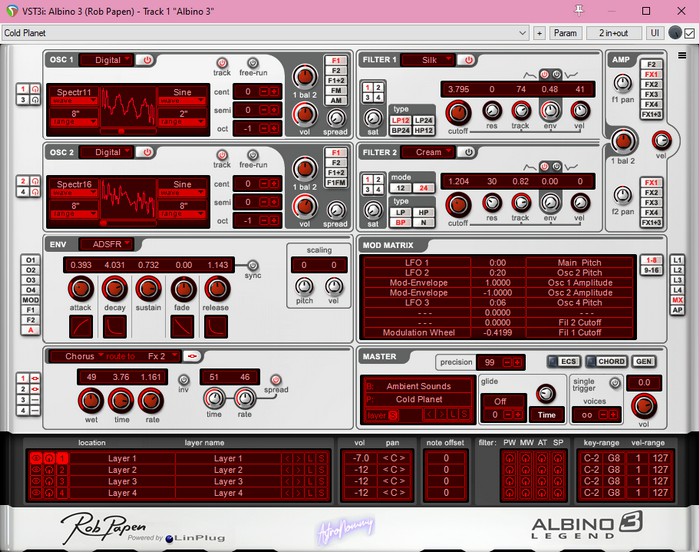Select Filter 1 BP24 type
The height and width of the screenshot is (552, 700).
point(400,130)
